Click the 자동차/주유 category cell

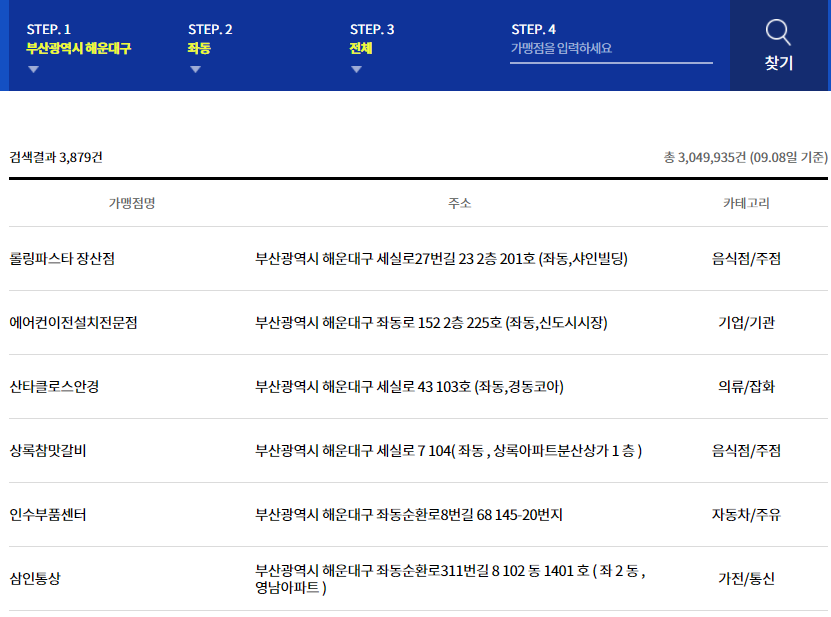pos(746,515)
